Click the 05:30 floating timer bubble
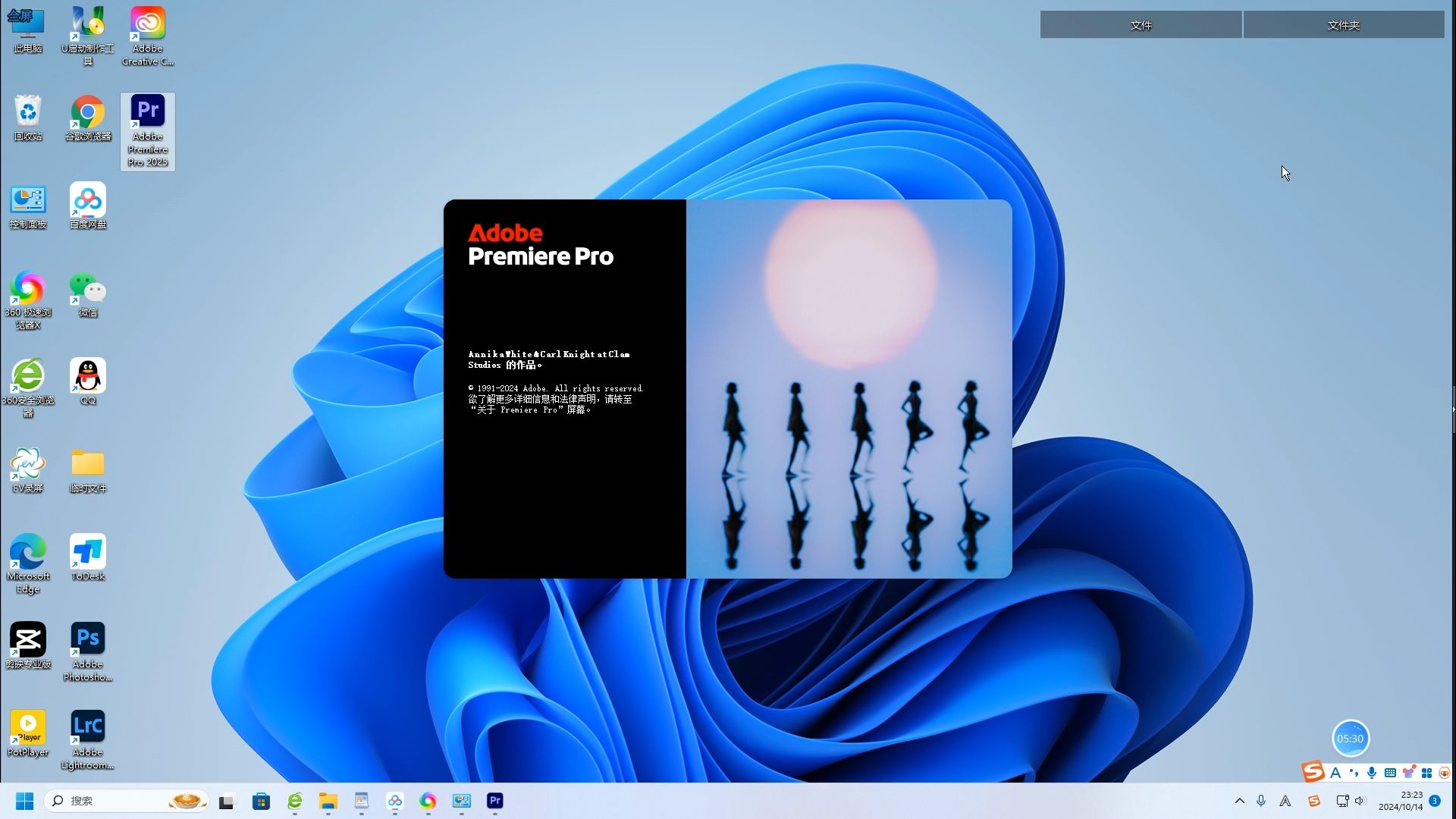The width and height of the screenshot is (1456, 819). click(1351, 739)
